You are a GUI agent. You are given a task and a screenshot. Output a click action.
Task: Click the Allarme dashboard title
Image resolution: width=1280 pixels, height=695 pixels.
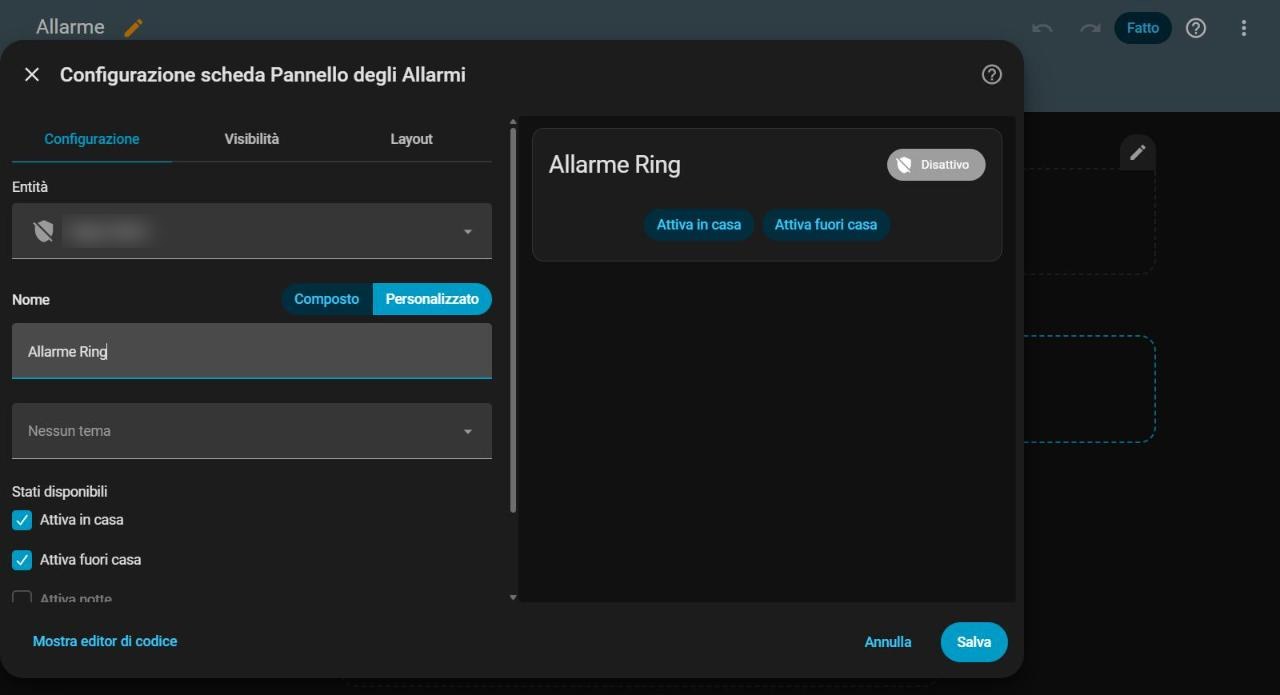70,27
